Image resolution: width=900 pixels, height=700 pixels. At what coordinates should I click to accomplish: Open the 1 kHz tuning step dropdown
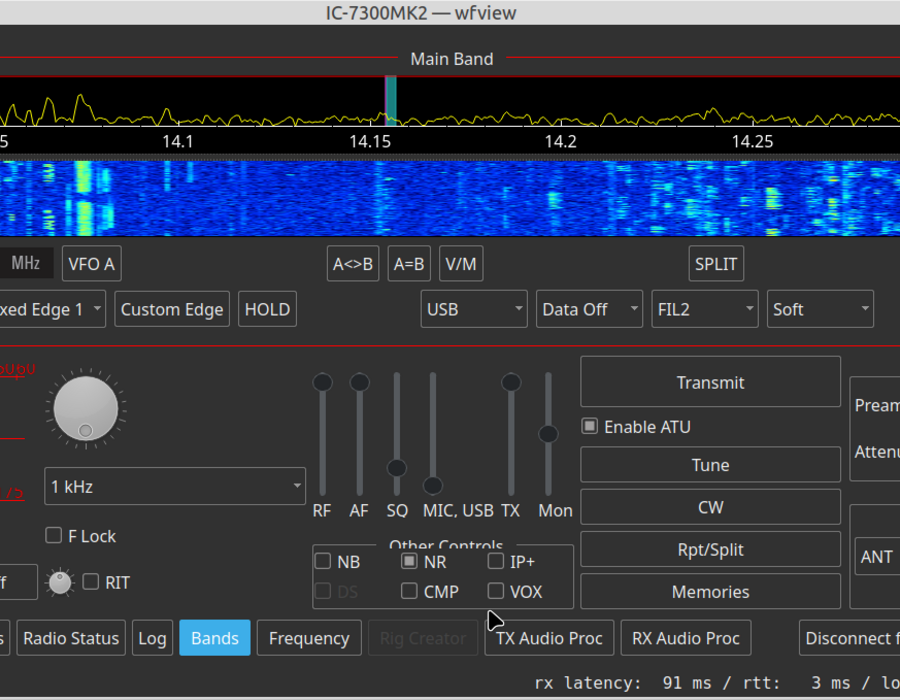pos(175,487)
